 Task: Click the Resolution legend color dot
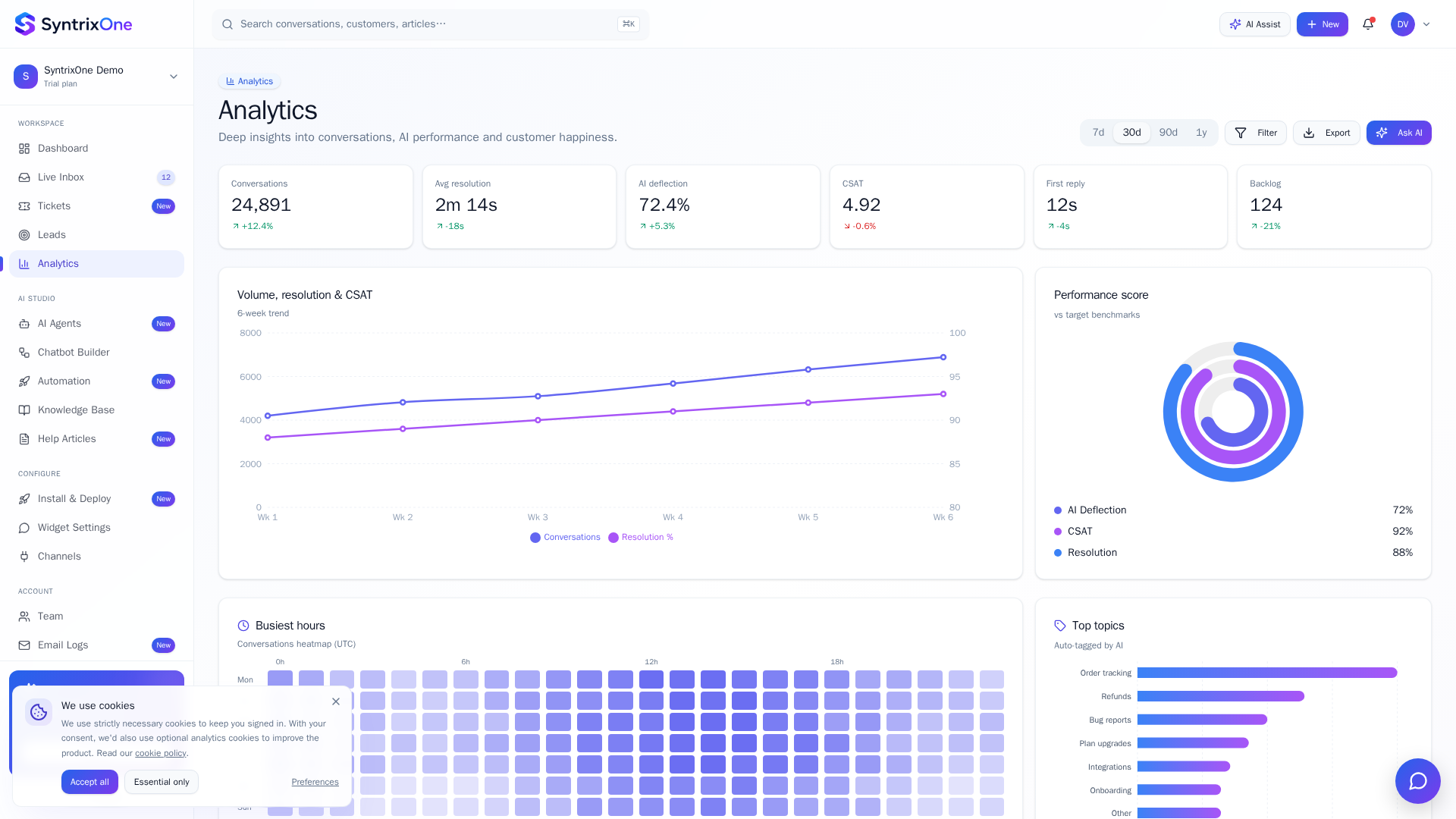[1058, 553]
